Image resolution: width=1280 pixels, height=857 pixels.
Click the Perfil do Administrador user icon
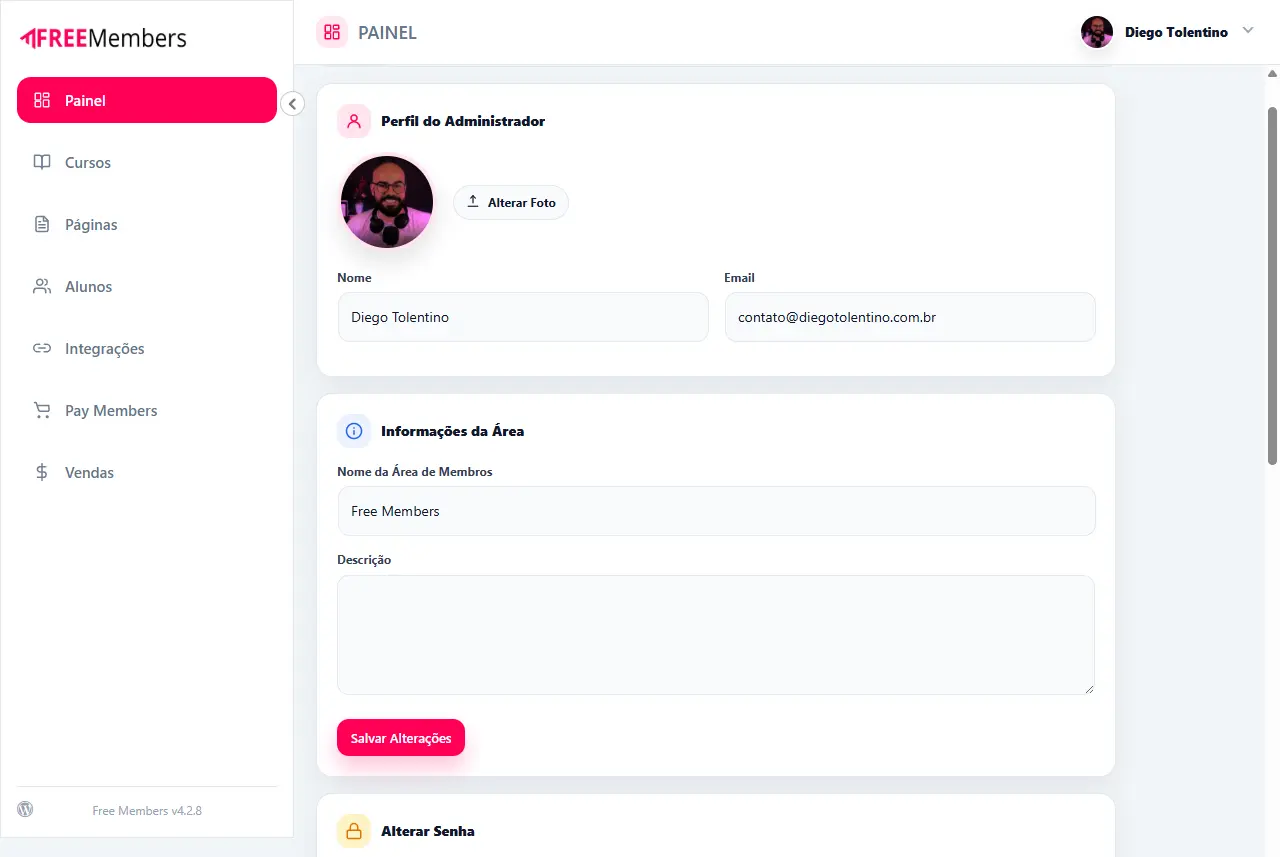354,121
